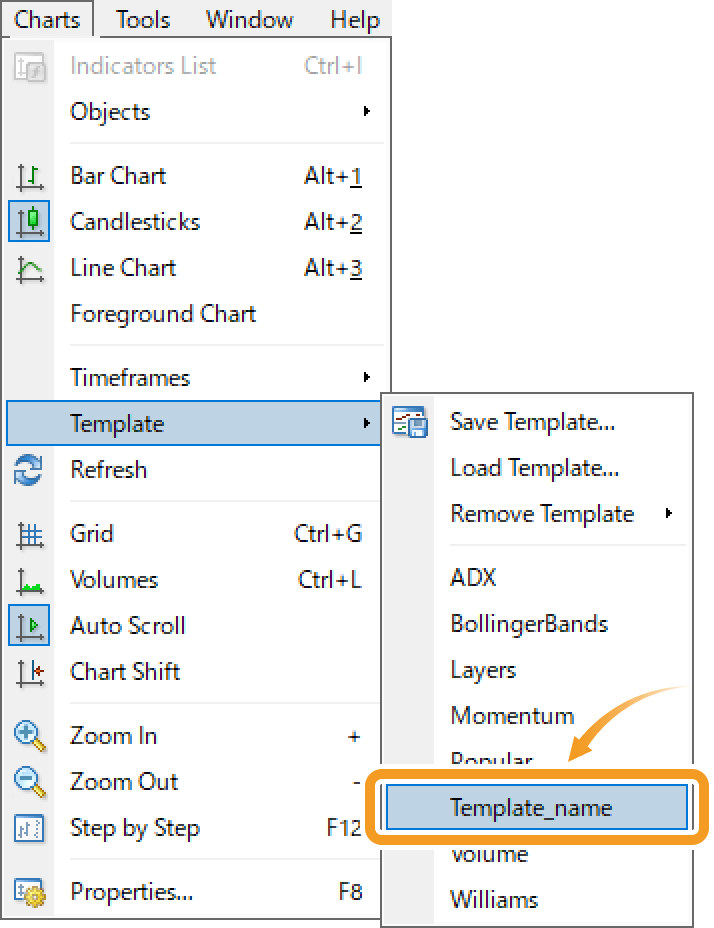Click the Zoom In magnifier icon
714x928 pixels.
point(30,736)
